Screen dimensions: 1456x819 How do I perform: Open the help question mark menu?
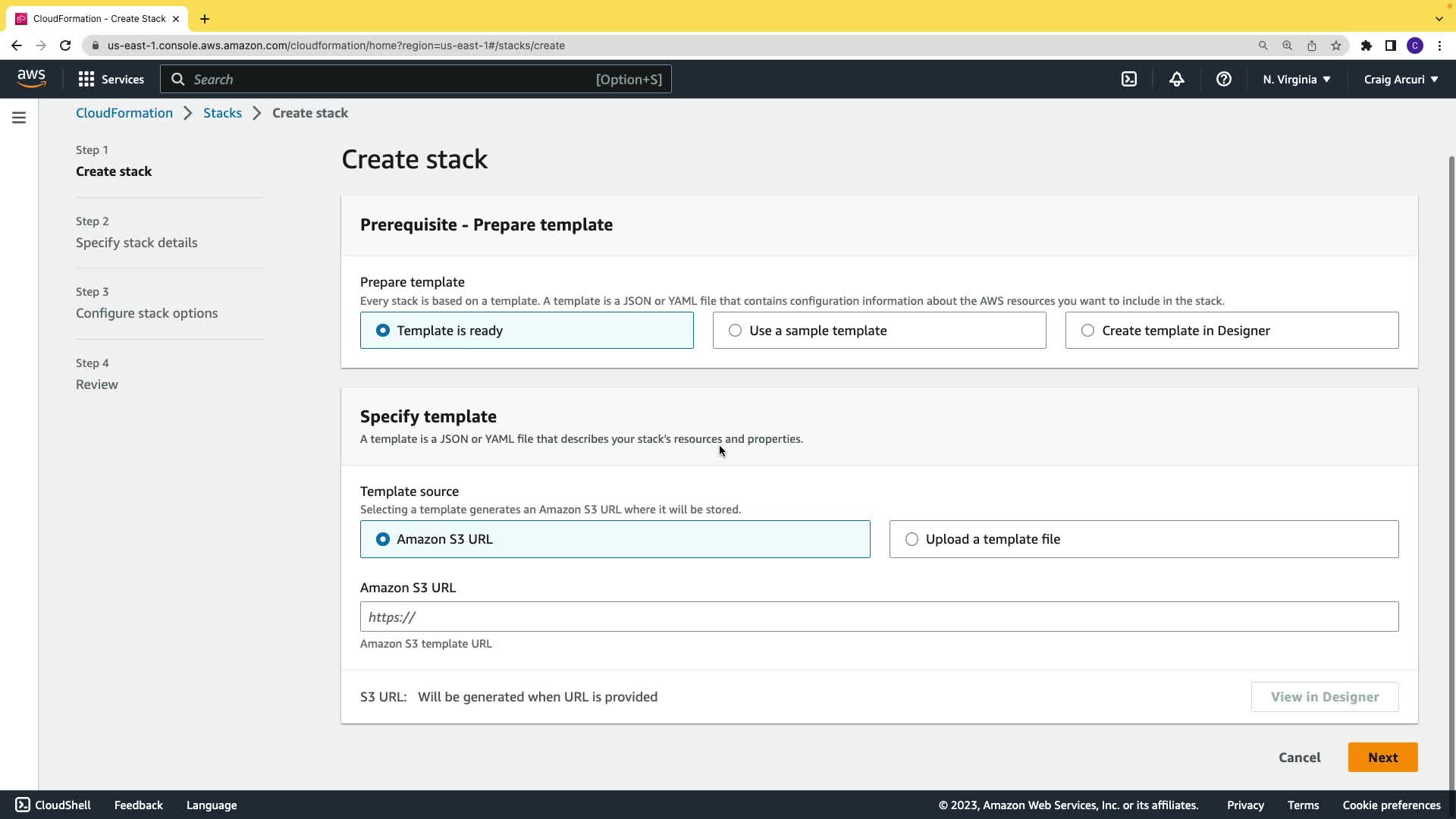pos(1223,79)
